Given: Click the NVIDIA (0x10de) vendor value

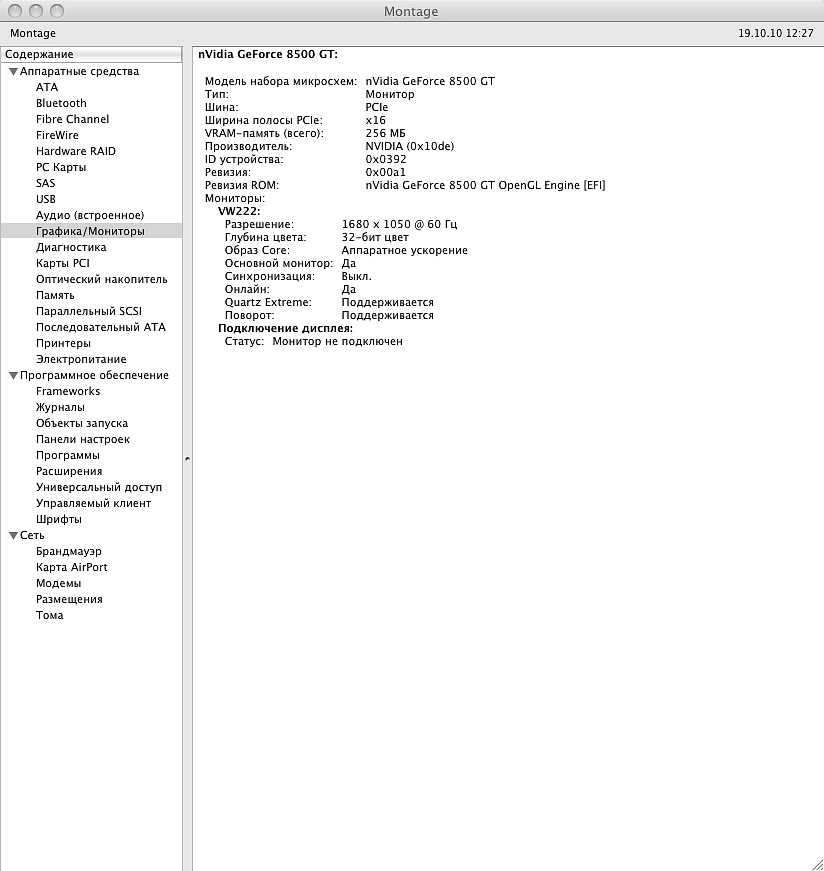Looking at the screenshot, I should pyautogui.click(x=409, y=147).
